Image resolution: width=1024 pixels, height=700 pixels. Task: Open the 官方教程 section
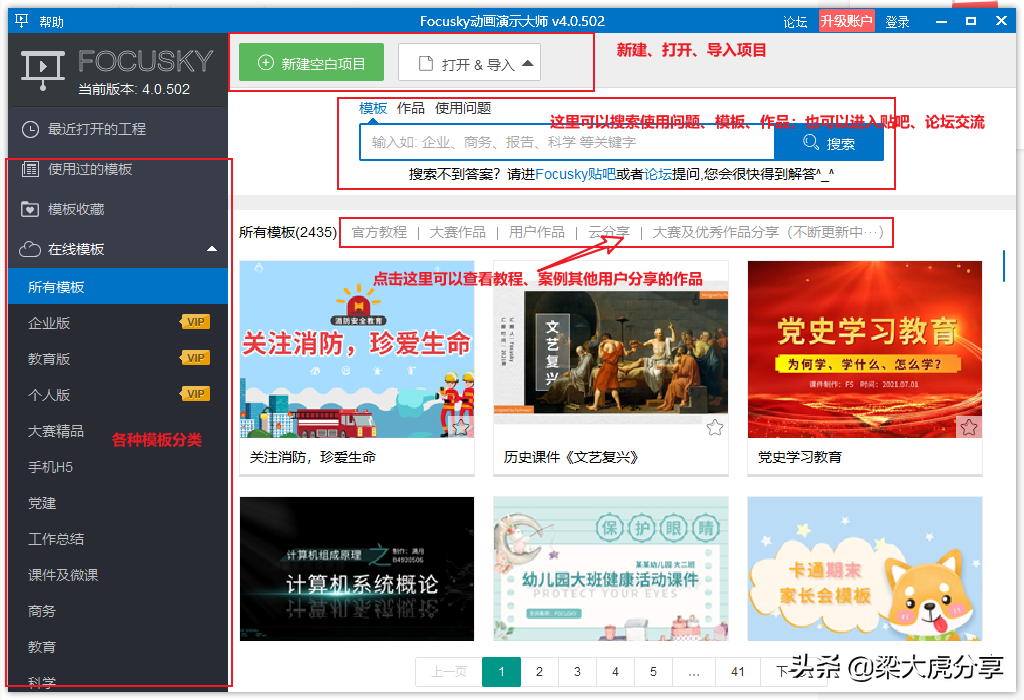(x=378, y=231)
